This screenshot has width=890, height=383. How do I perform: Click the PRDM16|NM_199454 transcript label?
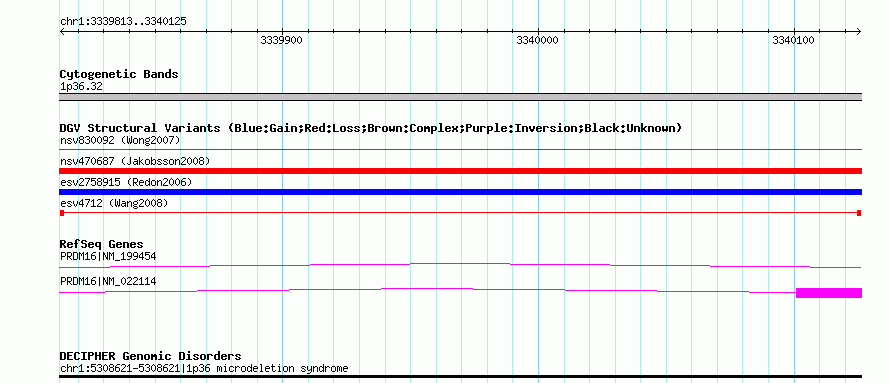point(108,256)
